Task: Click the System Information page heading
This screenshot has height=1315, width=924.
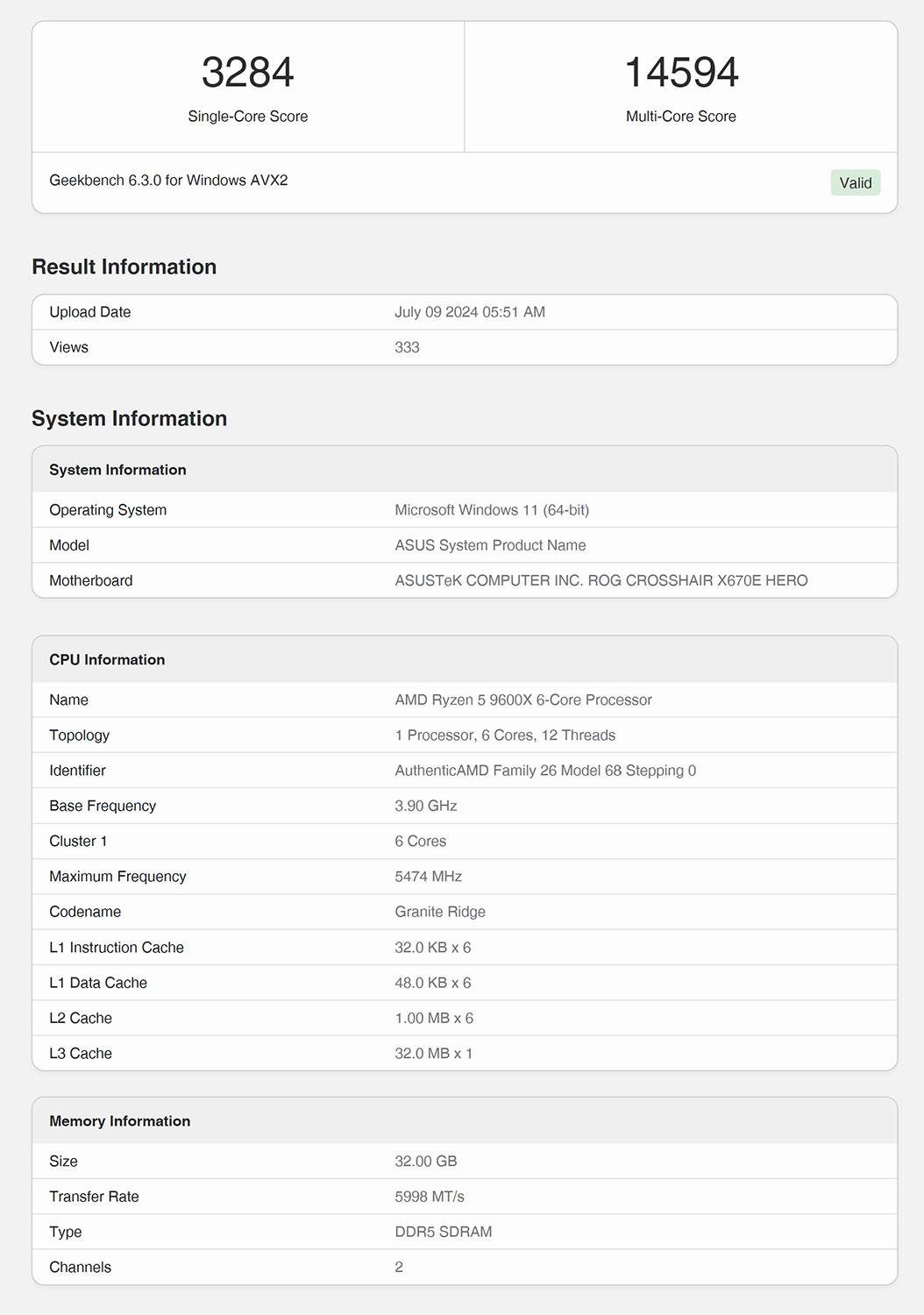Action: (130, 418)
